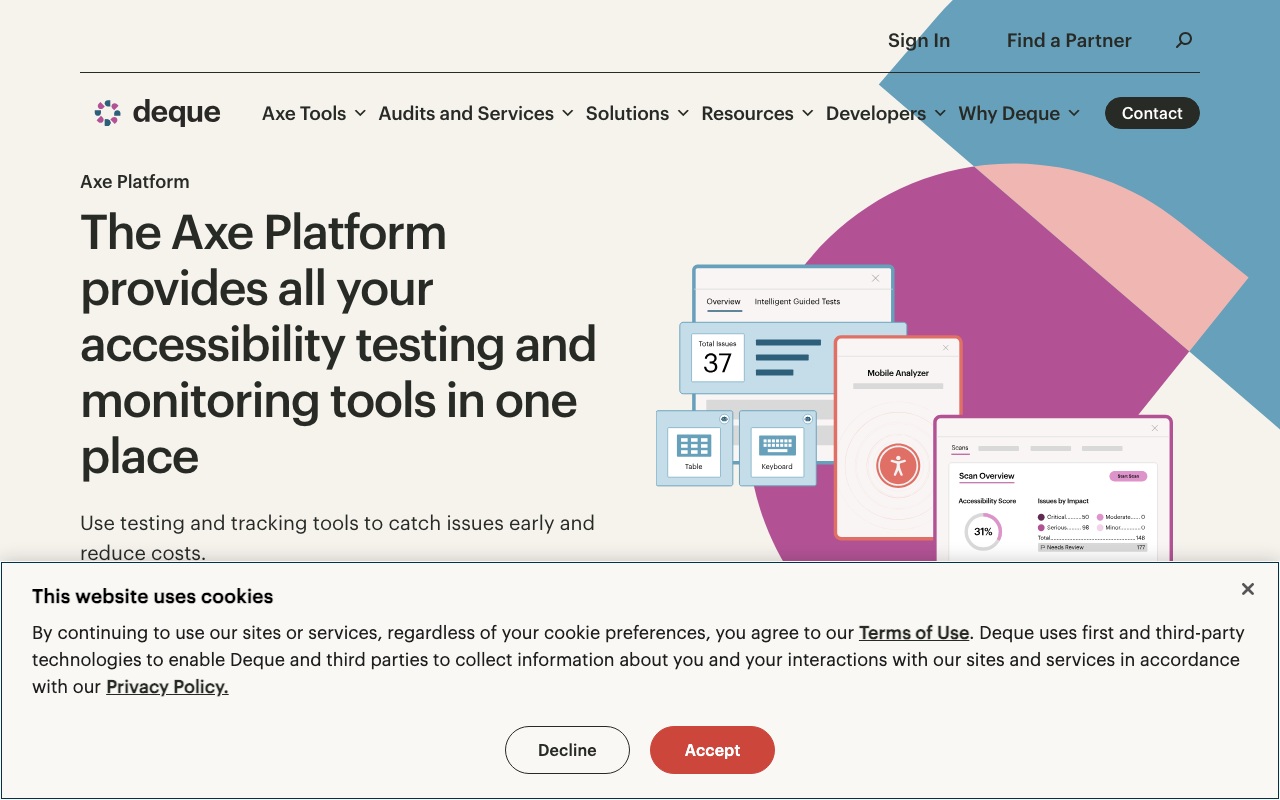
Task: Decline the website cookies
Action: click(x=567, y=750)
